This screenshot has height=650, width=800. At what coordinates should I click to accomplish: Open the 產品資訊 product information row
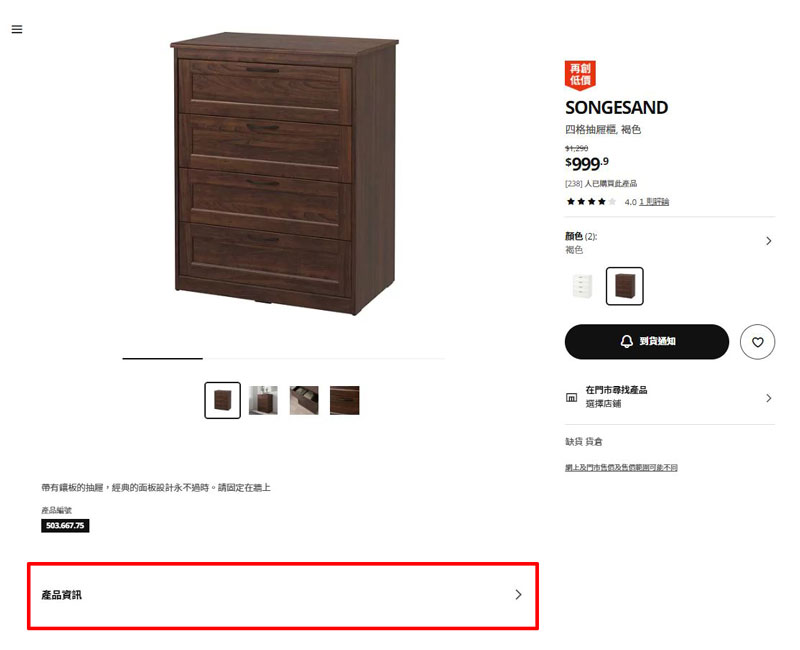tap(283, 595)
